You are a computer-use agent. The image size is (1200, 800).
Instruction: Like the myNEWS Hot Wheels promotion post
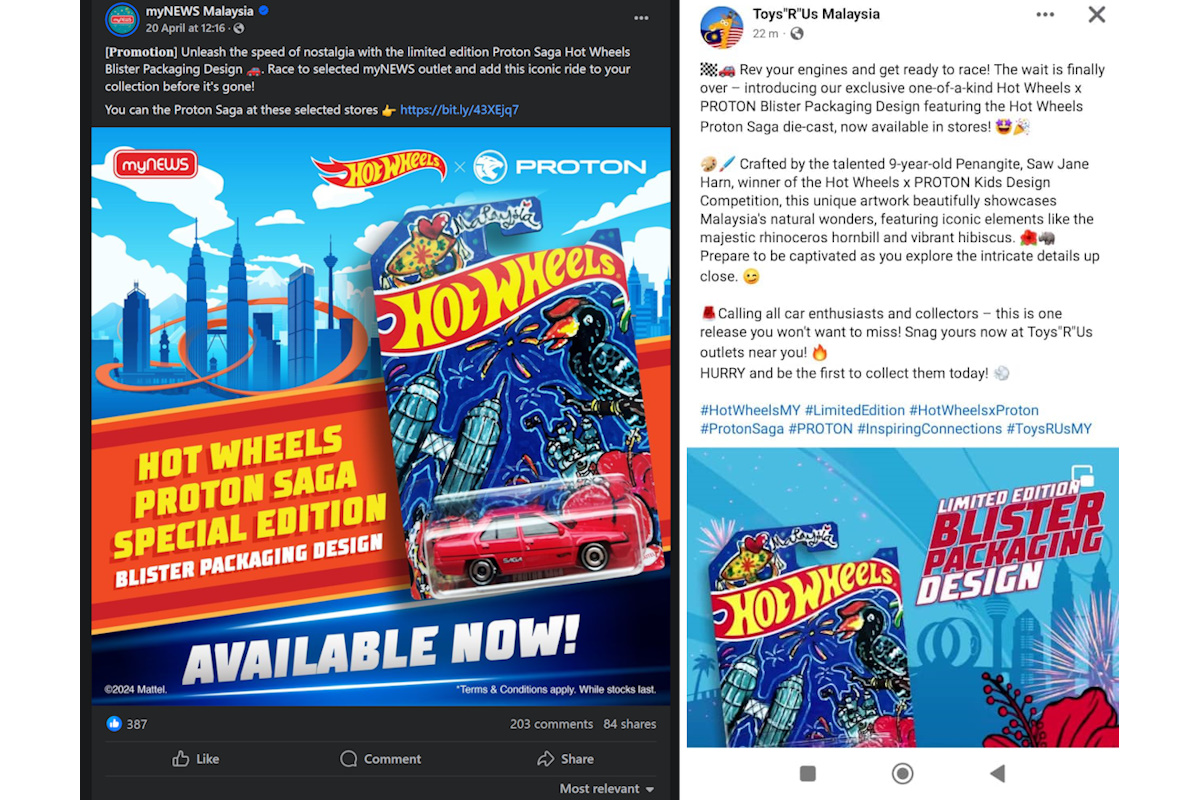coord(196,758)
